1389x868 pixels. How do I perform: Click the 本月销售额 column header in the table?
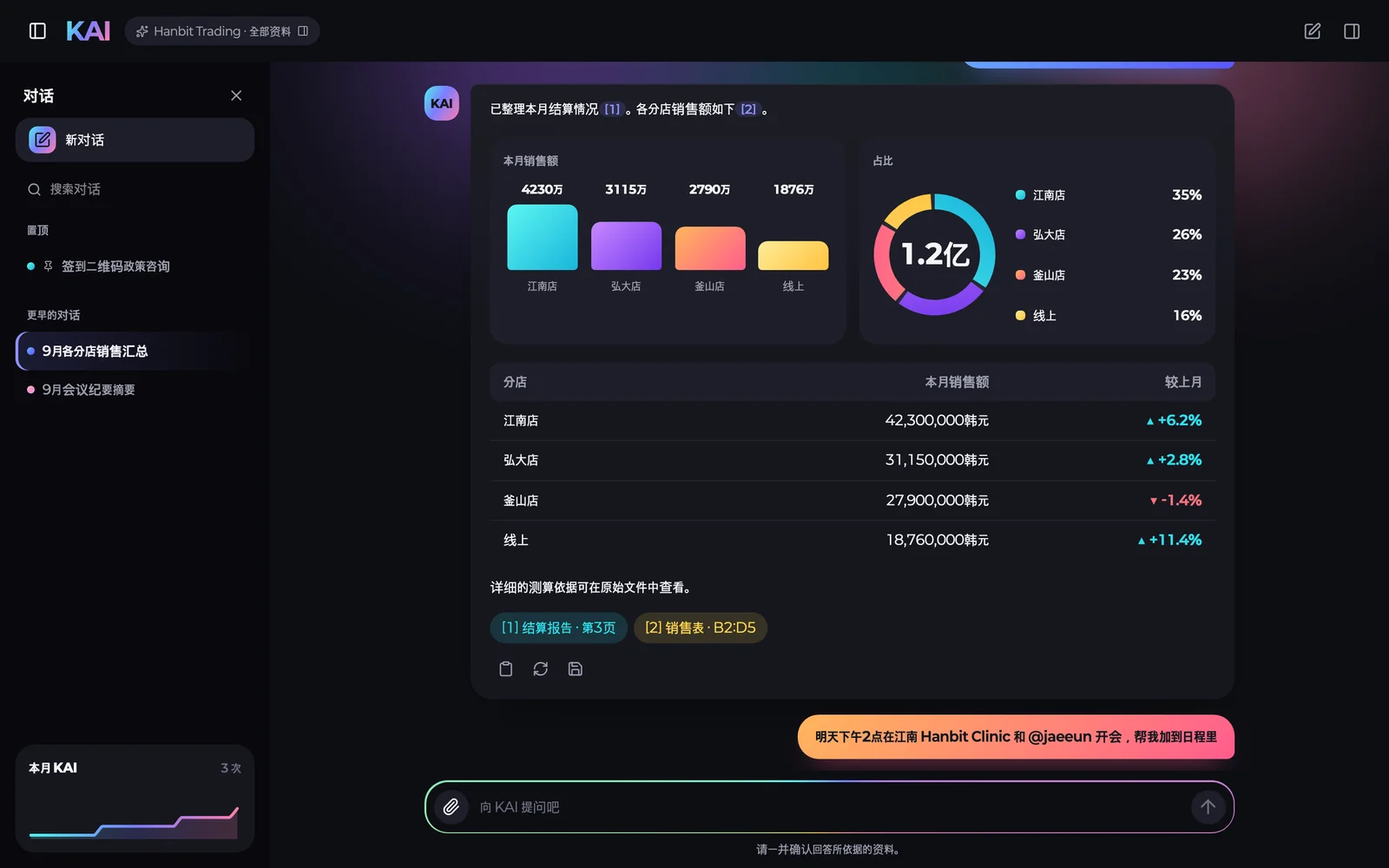[x=957, y=382]
